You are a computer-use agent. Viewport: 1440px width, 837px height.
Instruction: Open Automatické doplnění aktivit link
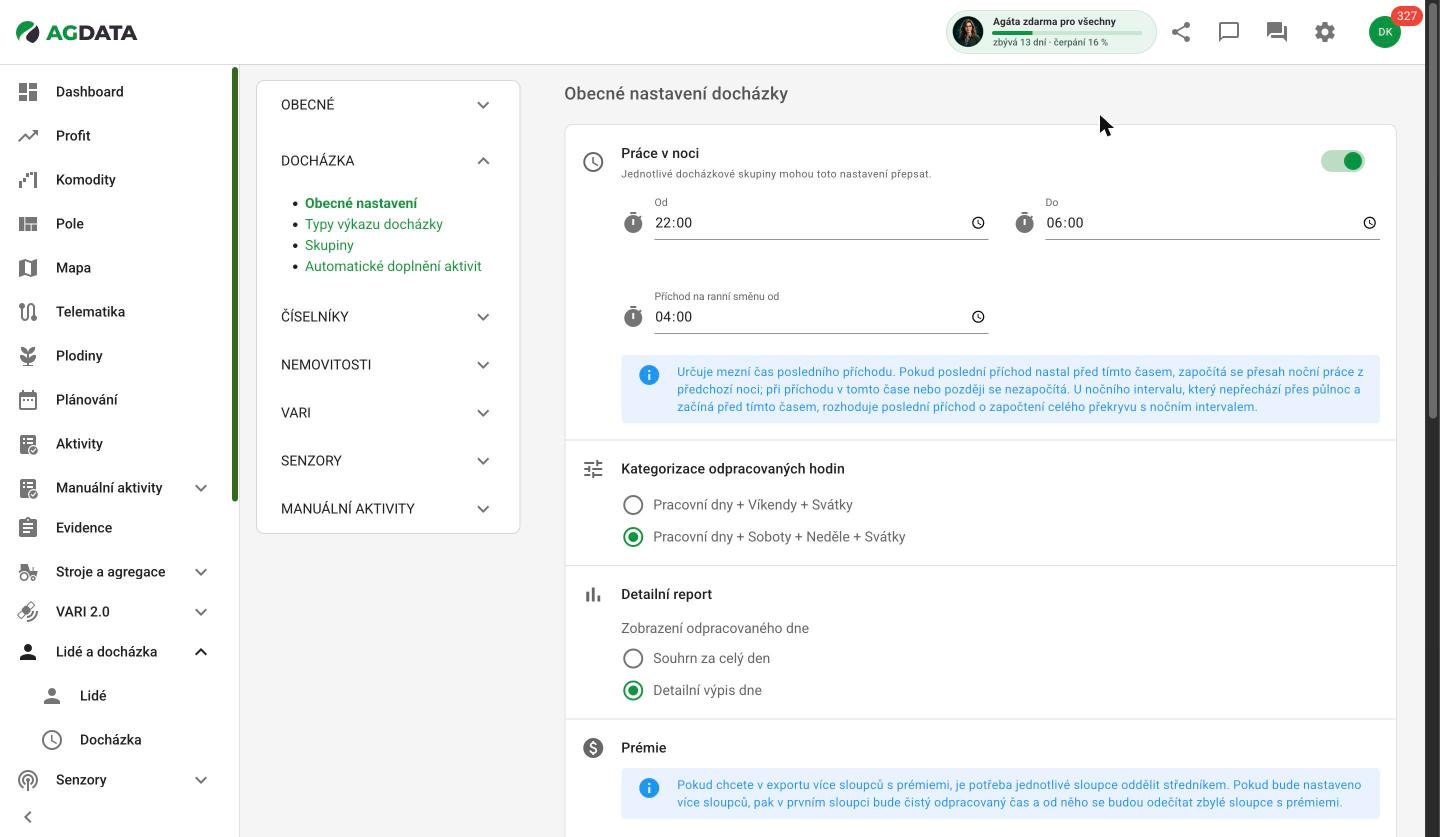coord(393,266)
